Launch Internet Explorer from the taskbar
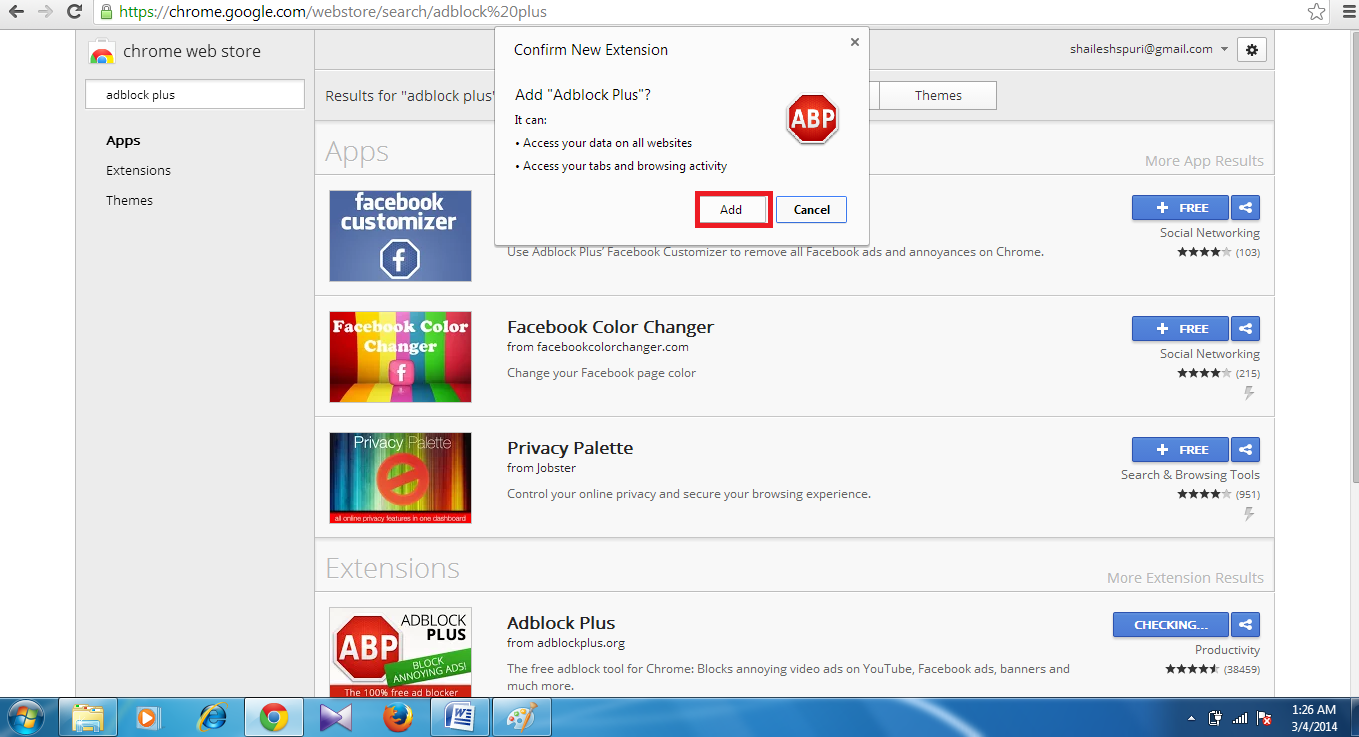 pos(211,717)
